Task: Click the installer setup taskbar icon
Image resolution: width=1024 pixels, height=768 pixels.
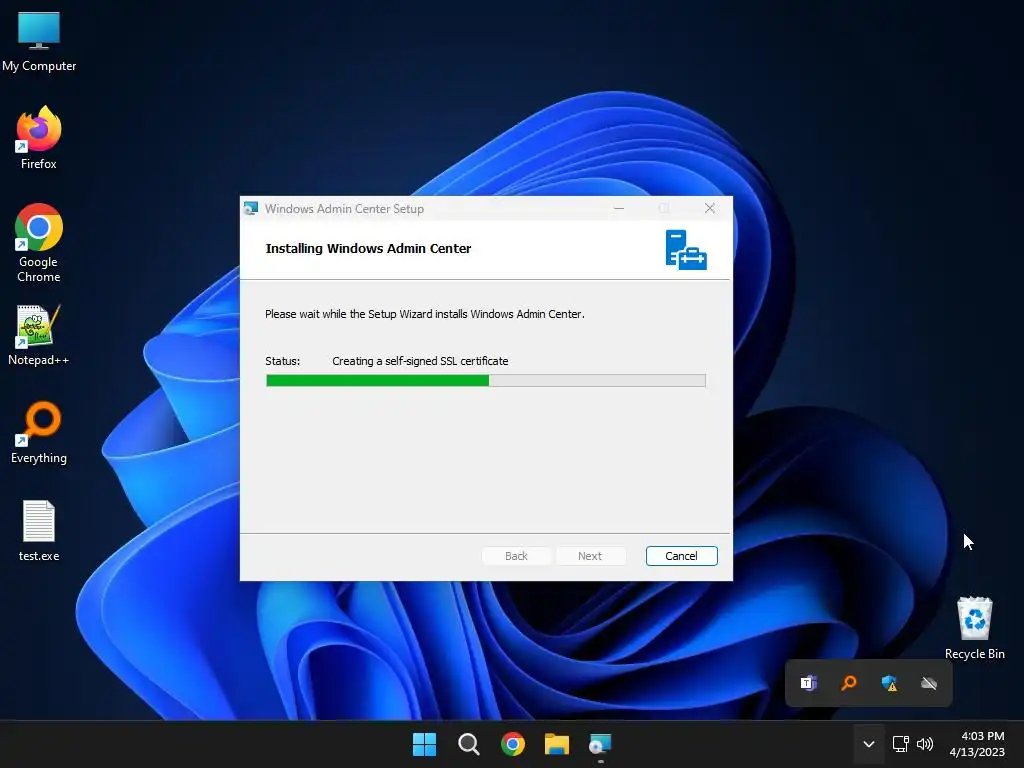Action: tap(600, 744)
